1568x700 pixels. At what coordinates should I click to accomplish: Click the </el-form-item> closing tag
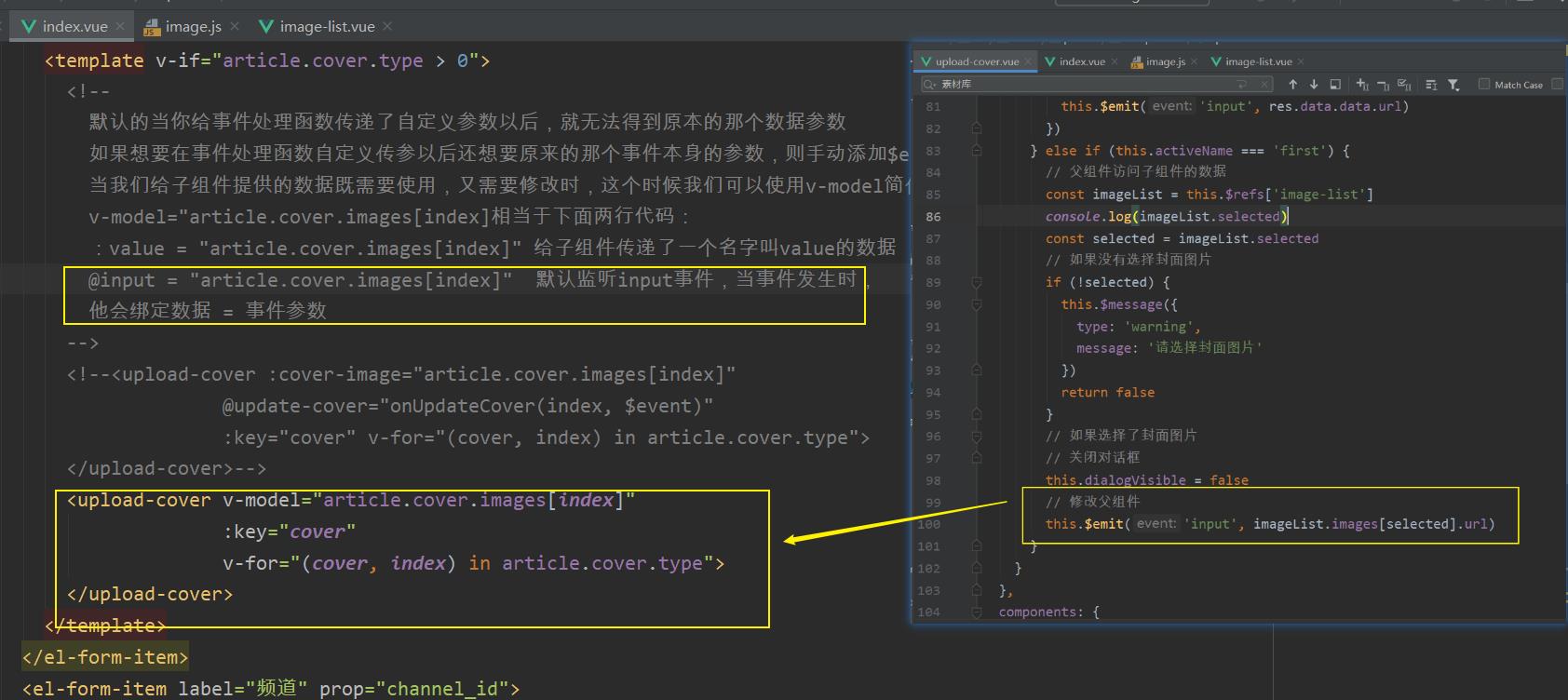point(105,657)
